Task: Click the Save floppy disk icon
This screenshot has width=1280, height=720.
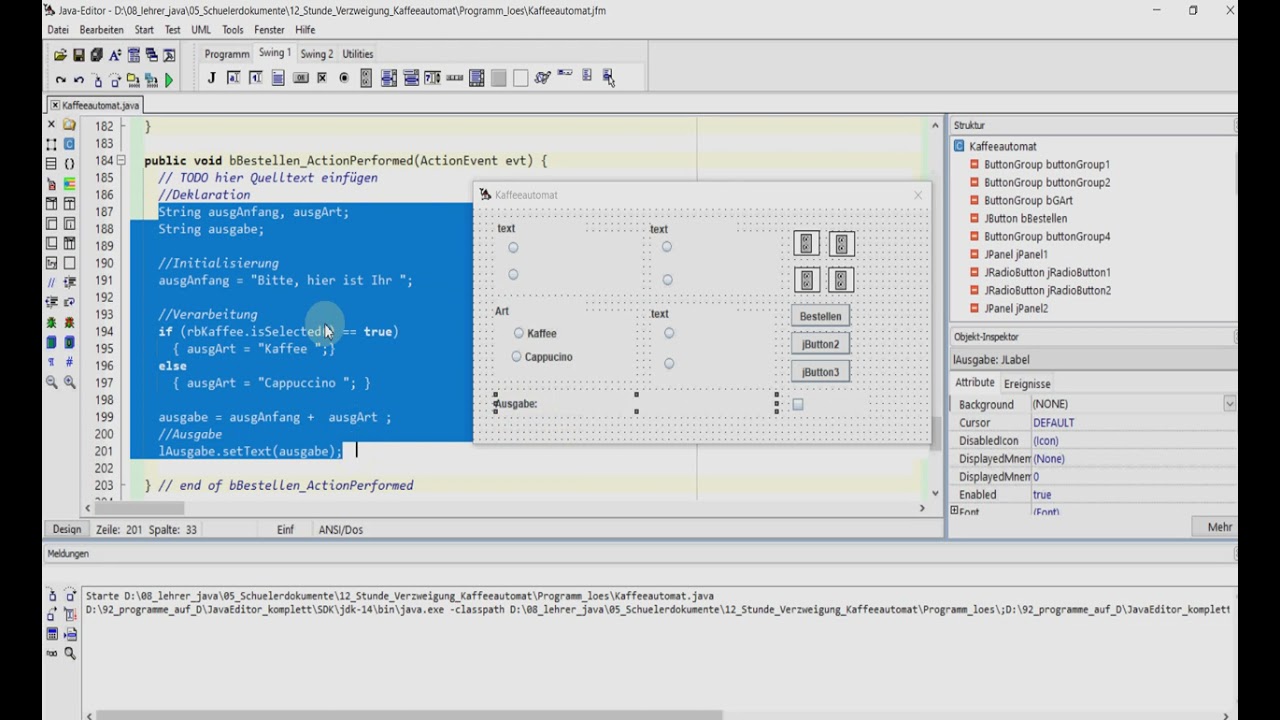Action: [x=79, y=55]
